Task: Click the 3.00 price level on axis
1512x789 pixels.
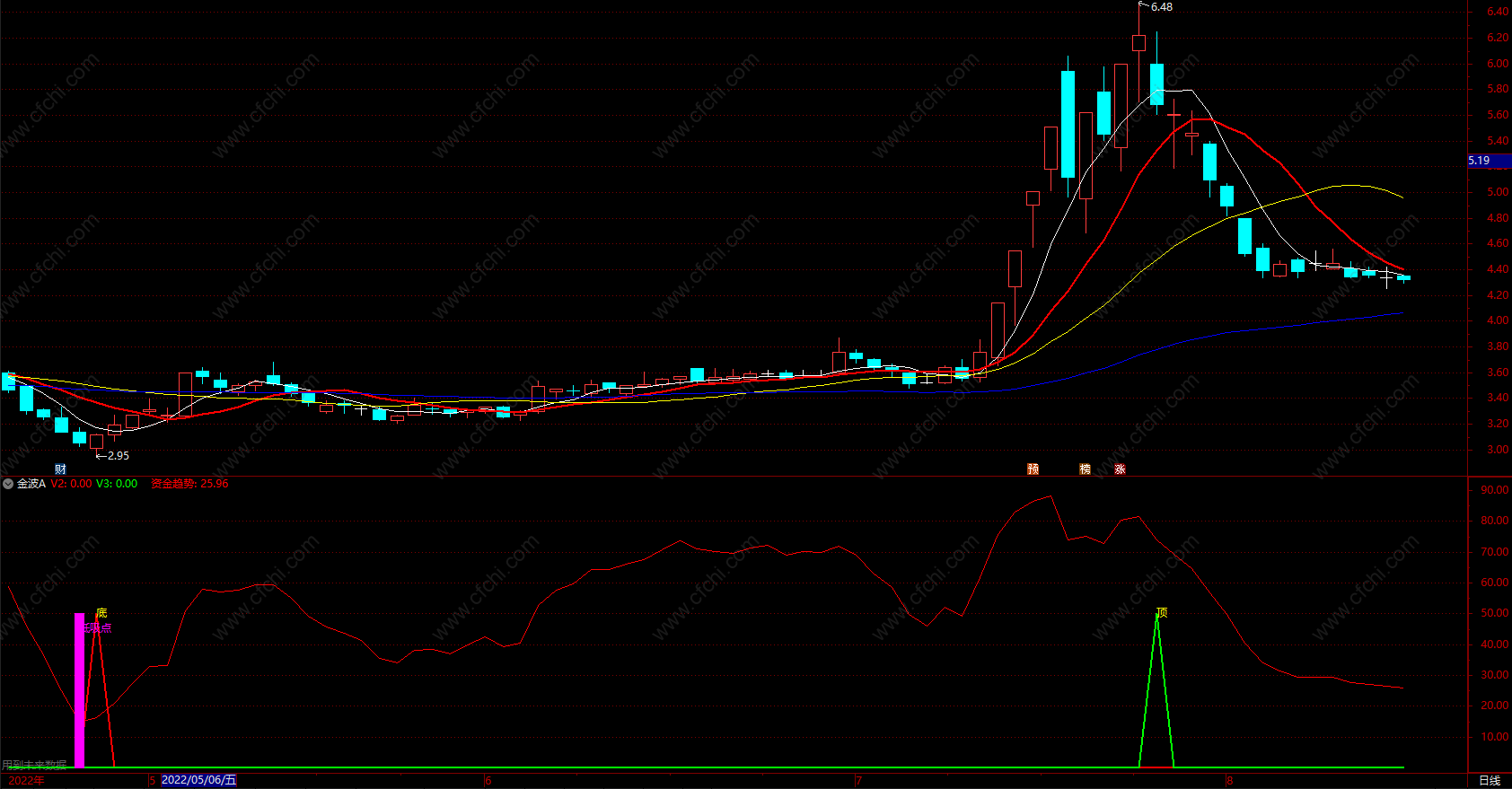Action: (1498, 450)
